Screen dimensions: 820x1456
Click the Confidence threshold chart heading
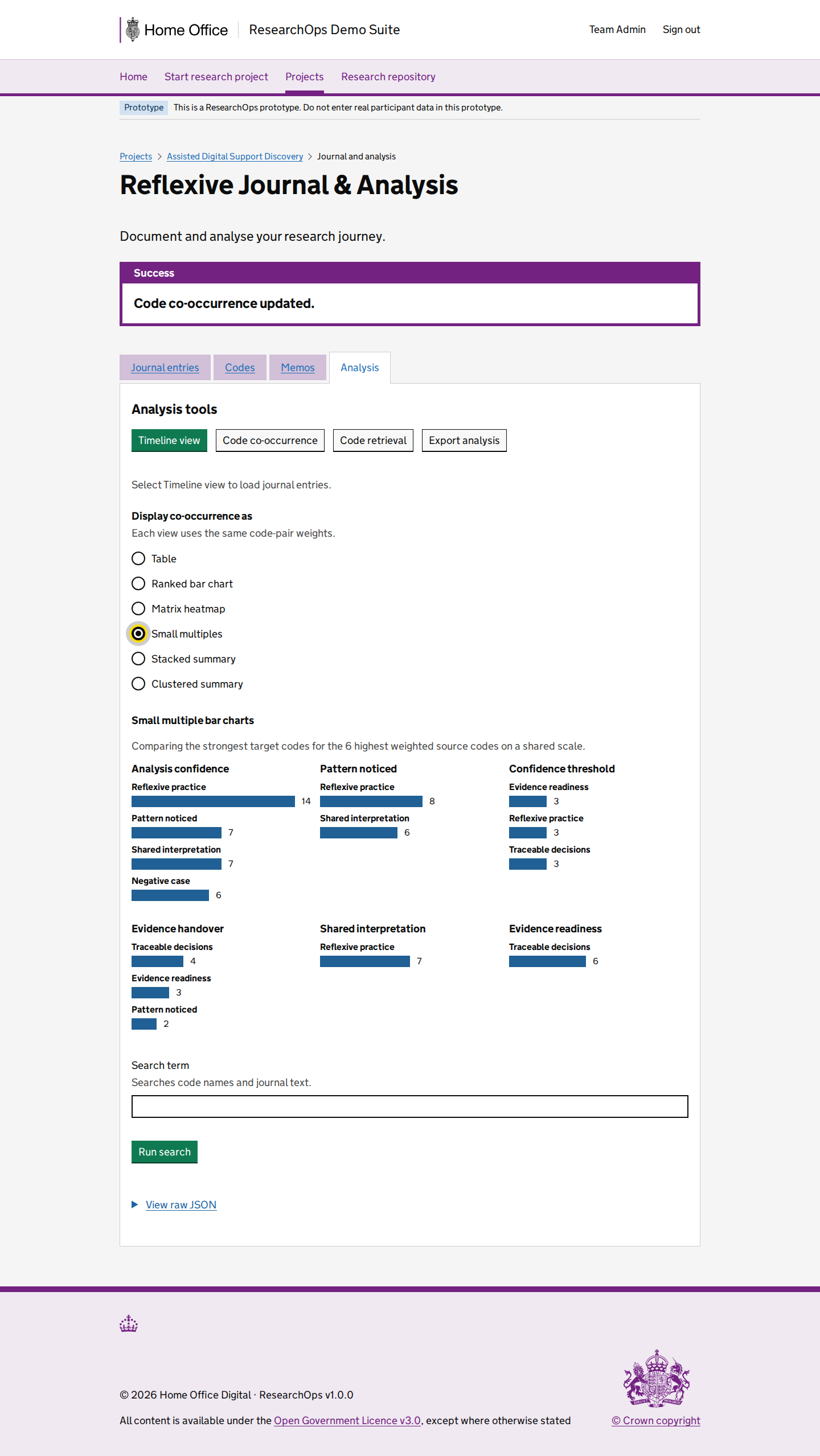(x=562, y=769)
